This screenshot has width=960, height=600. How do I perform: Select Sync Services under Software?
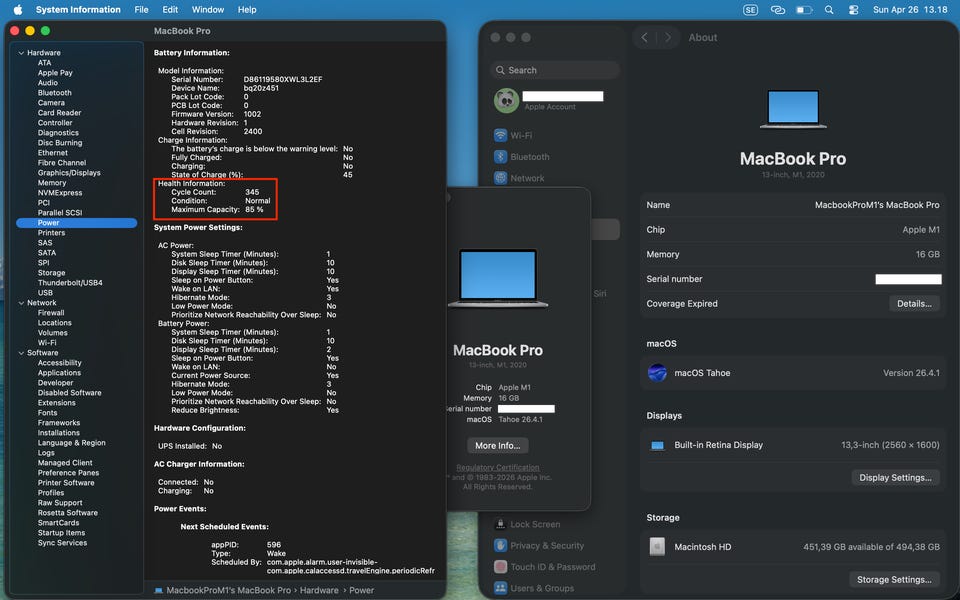(x=62, y=543)
